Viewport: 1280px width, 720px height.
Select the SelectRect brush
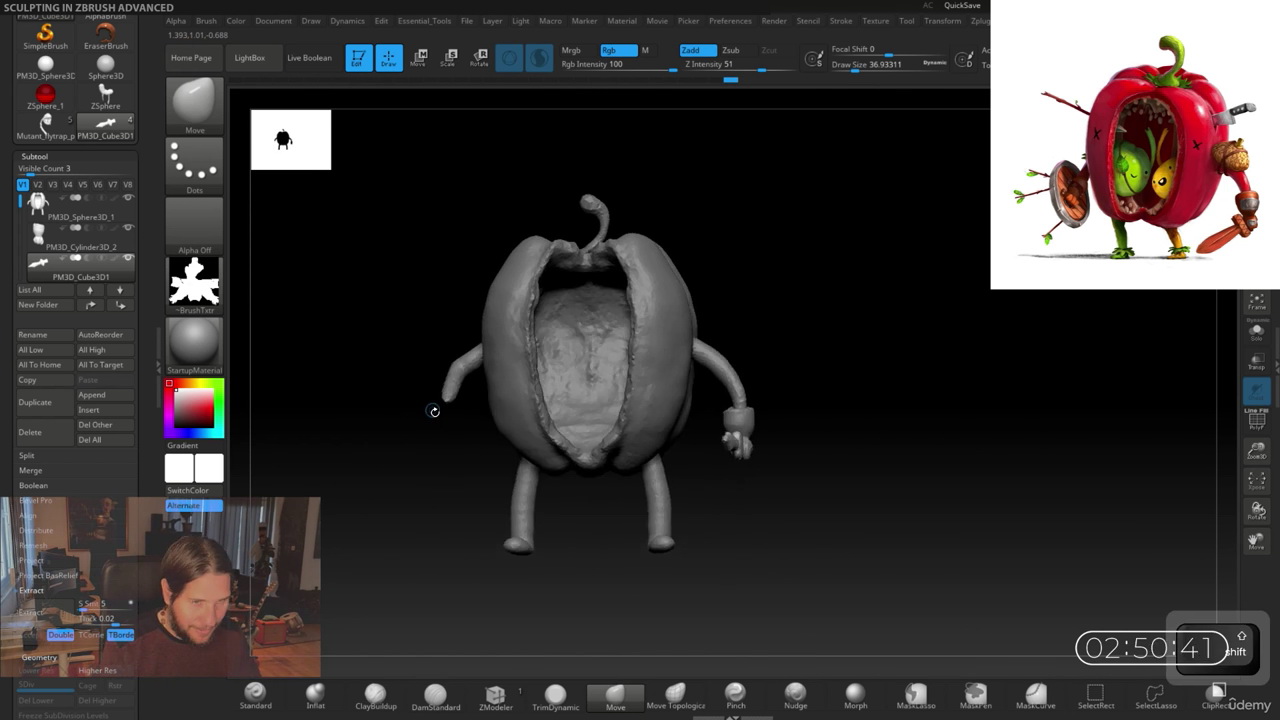coord(1095,696)
